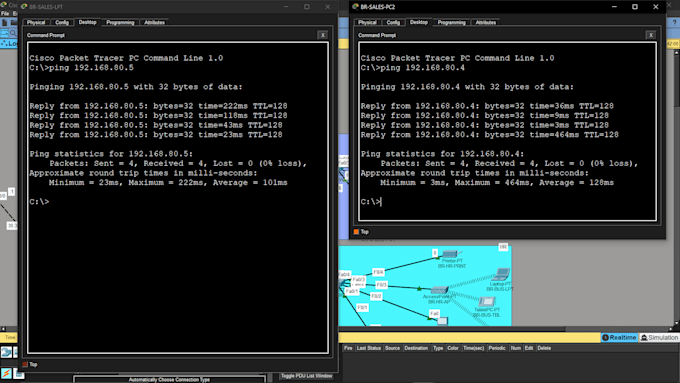Click the Fa0/3 port label on switch link

click(359, 280)
